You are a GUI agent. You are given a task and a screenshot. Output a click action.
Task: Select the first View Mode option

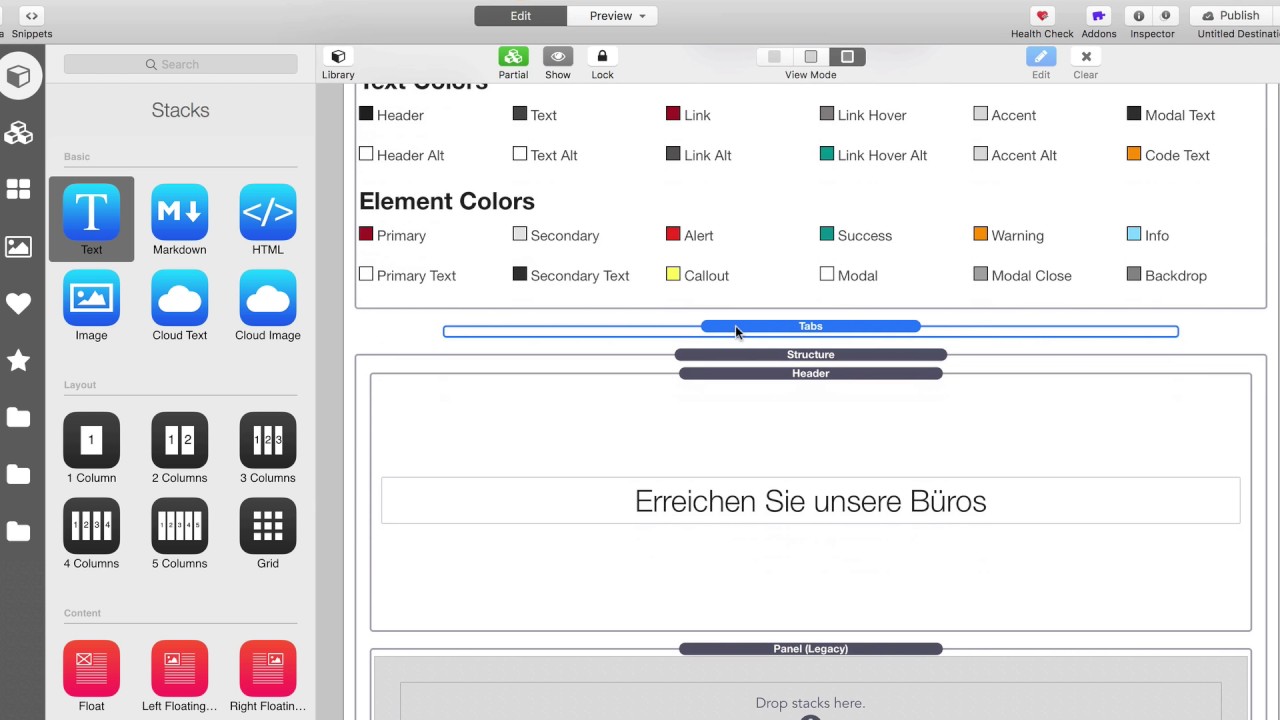pos(774,57)
